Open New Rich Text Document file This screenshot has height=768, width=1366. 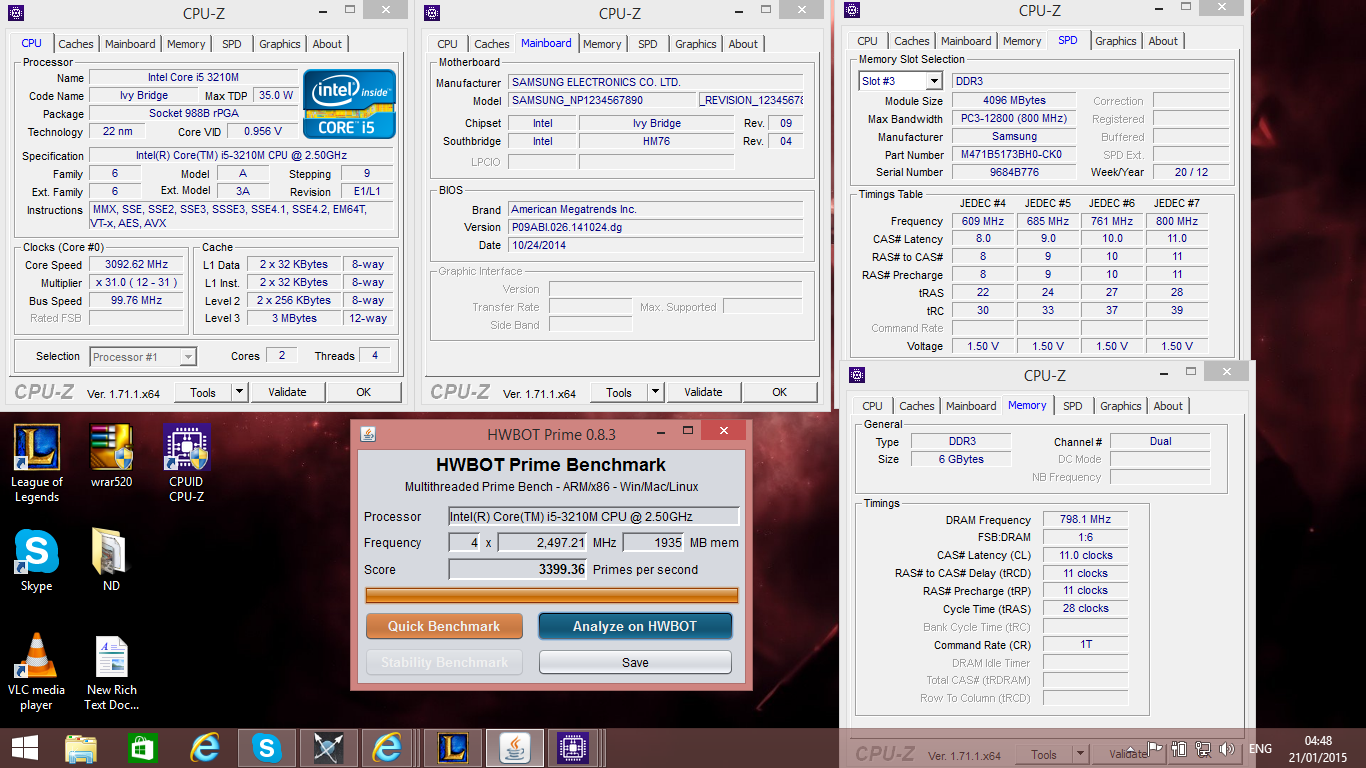111,672
